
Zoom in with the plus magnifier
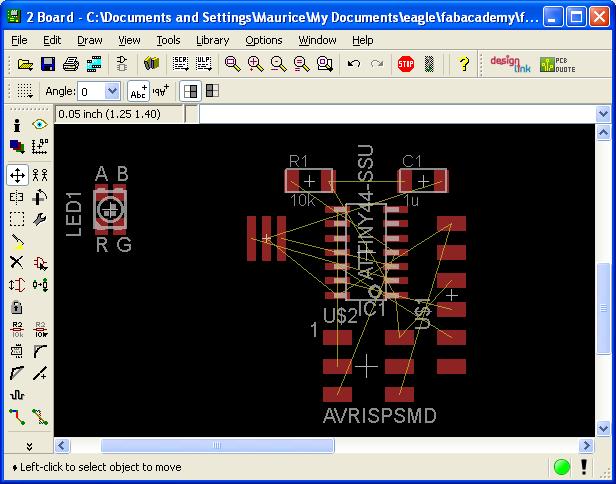tap(255, 63)
